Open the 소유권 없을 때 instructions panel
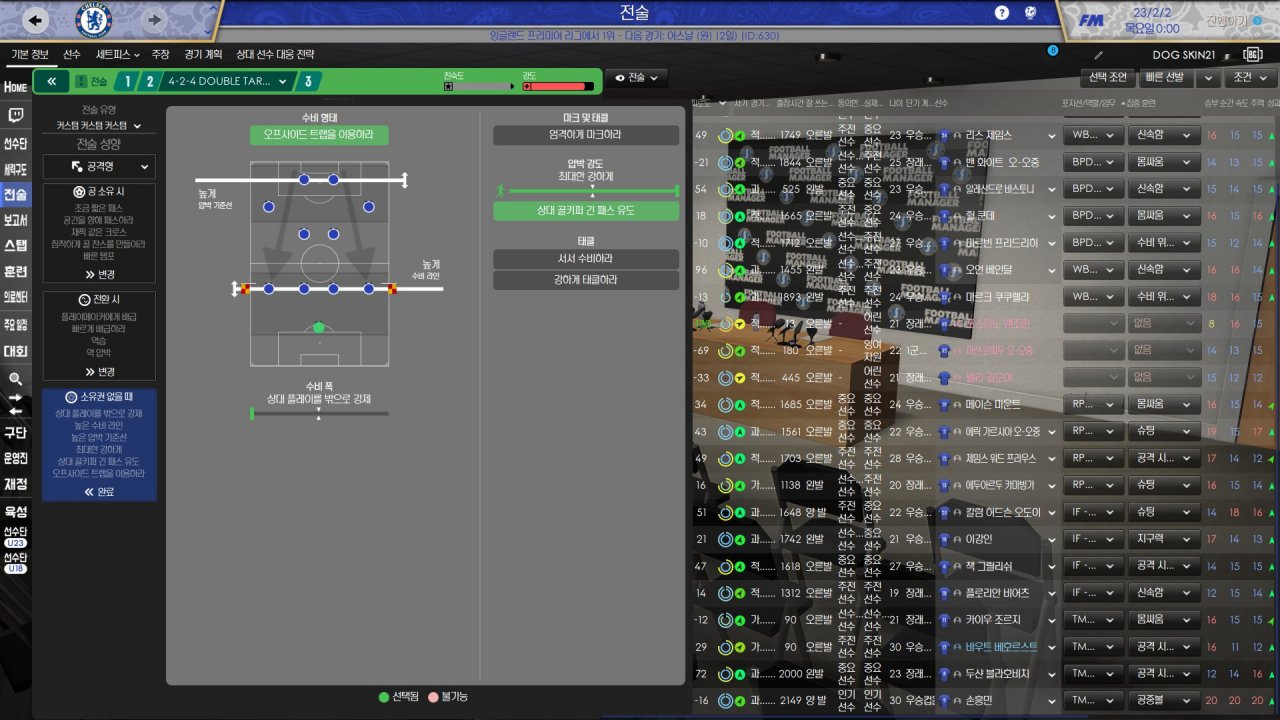Image resolution: width=1280 pixels, height=720 pixels. [x=100, y=444]
